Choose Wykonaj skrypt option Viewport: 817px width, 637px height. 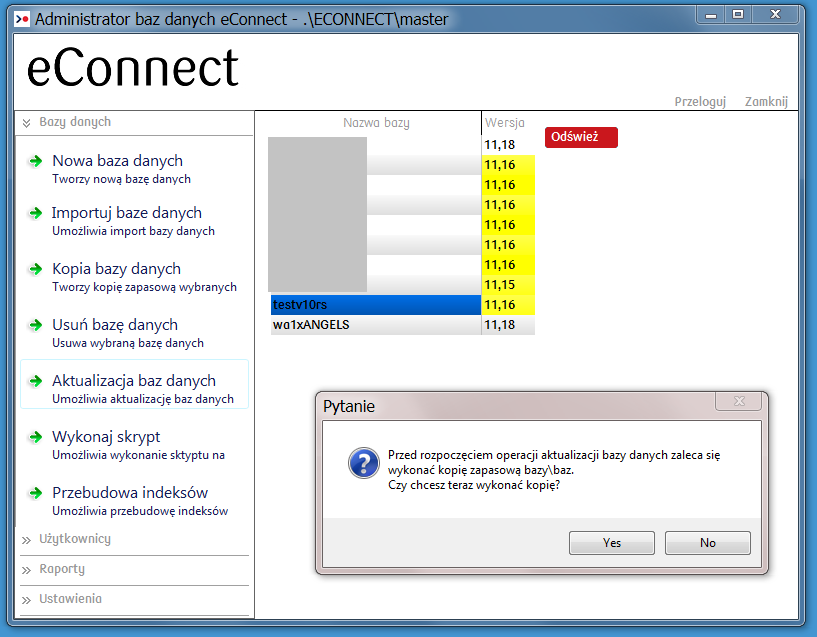coord(106,436)
